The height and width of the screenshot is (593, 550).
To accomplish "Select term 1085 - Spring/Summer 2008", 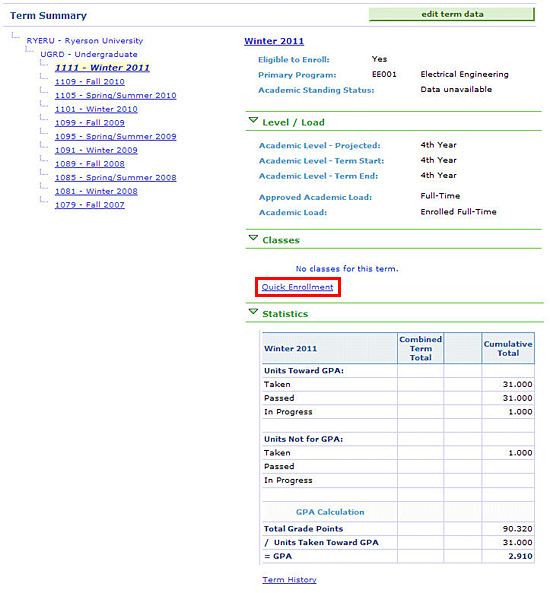I will pos(115,177).
